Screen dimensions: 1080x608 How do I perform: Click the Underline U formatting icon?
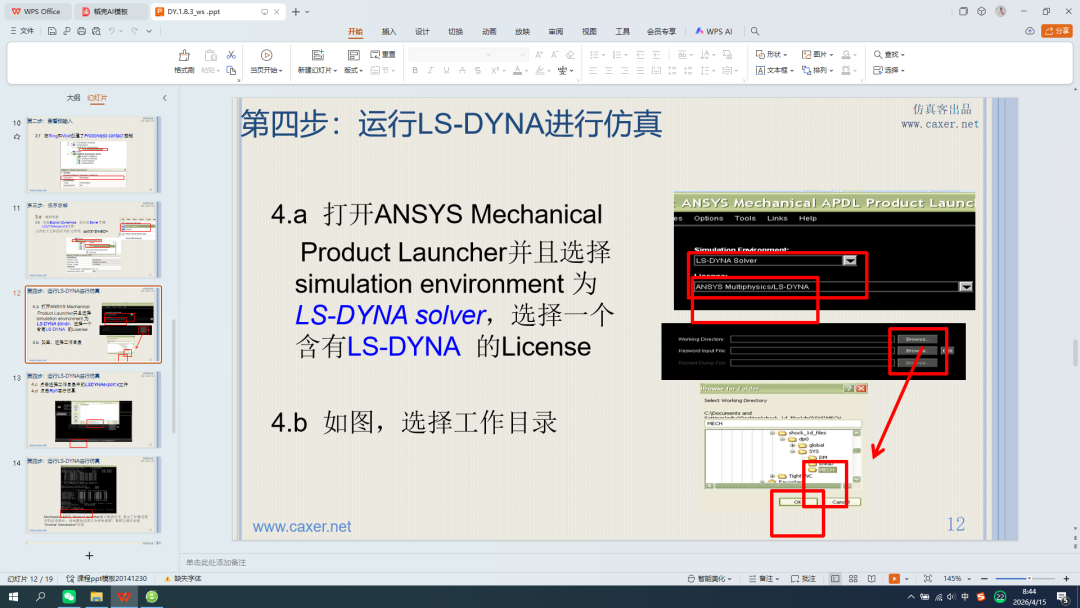tap(446, 70)
